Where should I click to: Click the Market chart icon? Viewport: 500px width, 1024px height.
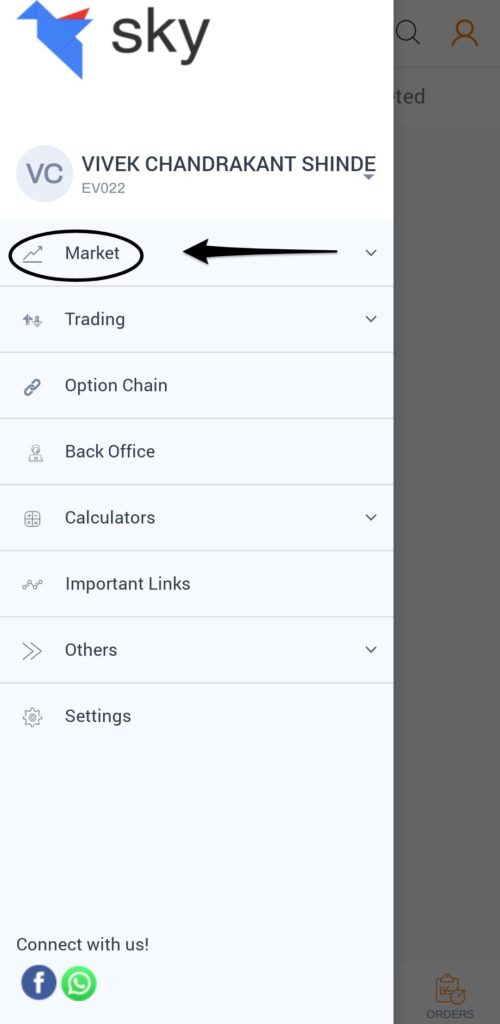tap(32, 254)
